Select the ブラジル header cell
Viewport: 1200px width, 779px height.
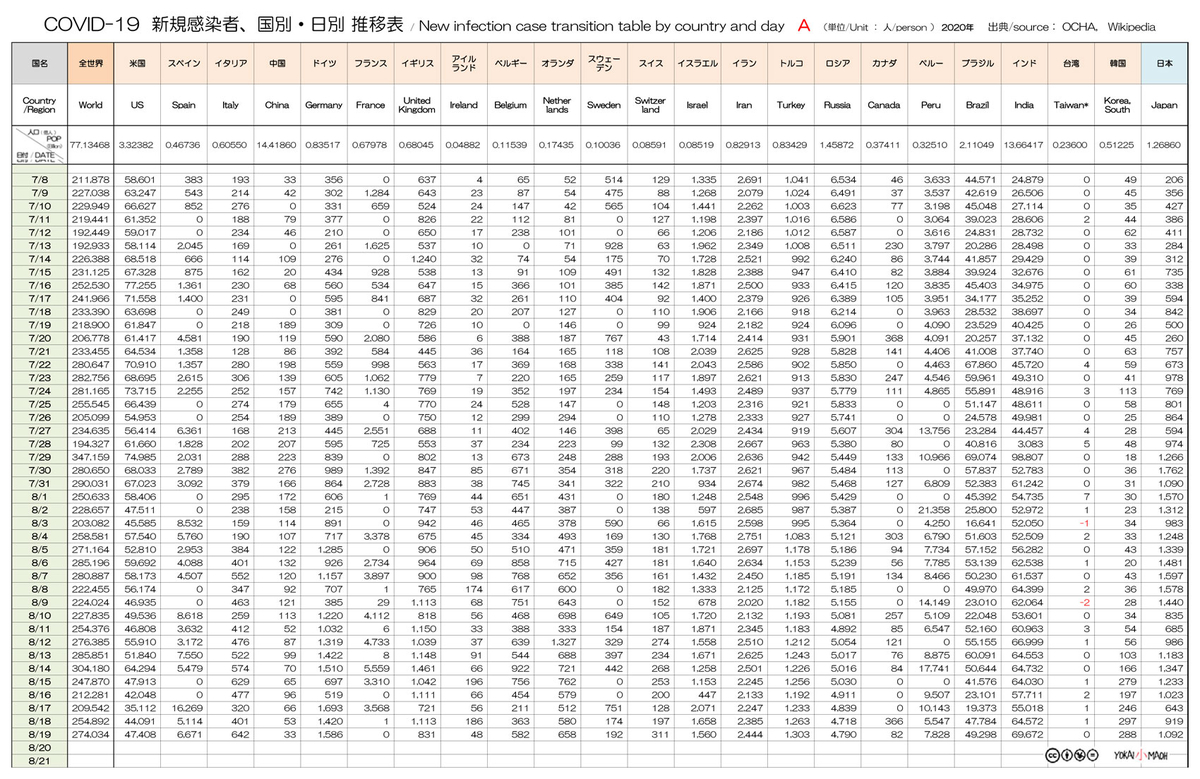click(978, 63)
